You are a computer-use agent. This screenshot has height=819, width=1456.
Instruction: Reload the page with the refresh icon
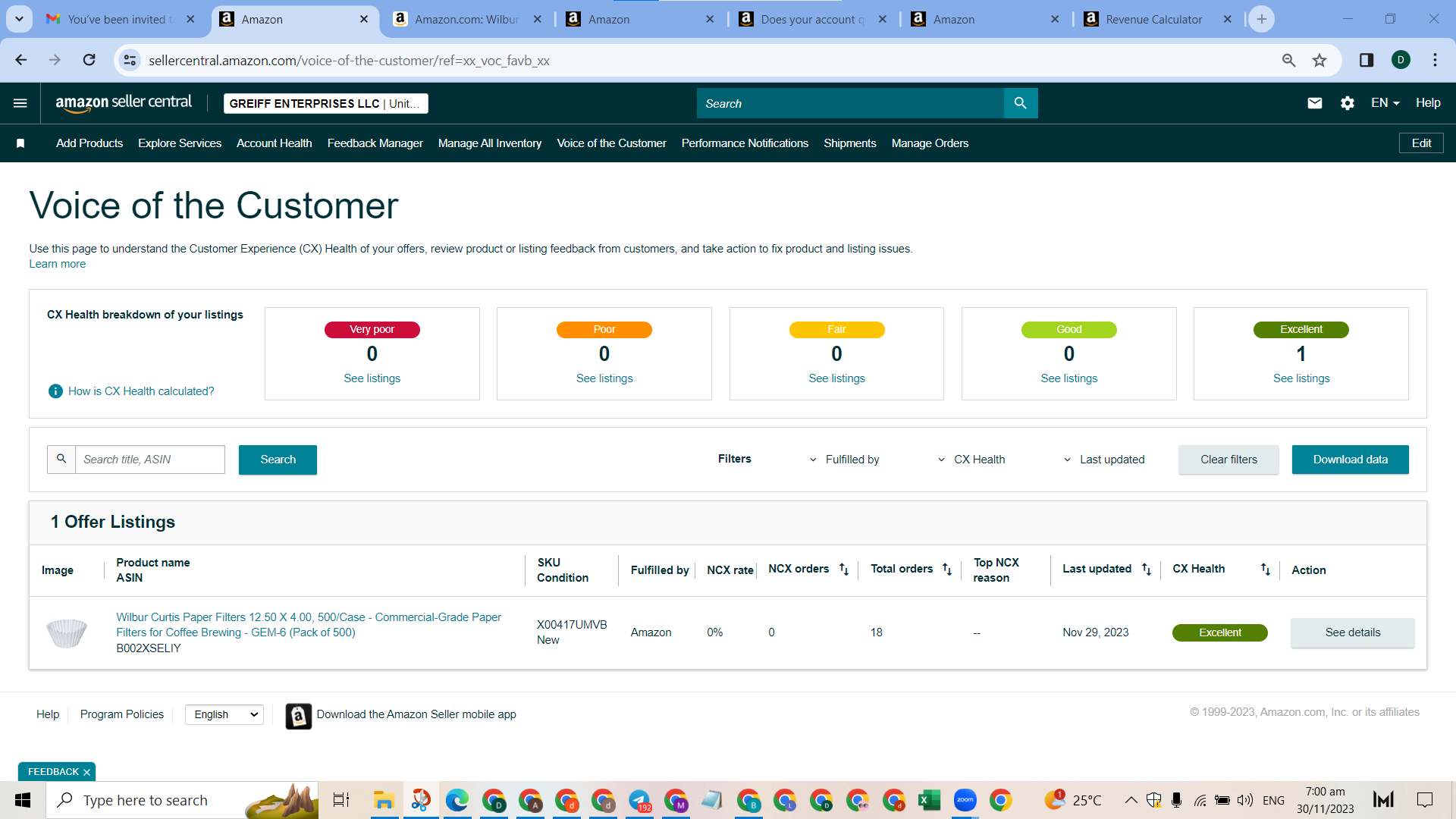pyautogui.click(x=89, y=60)
